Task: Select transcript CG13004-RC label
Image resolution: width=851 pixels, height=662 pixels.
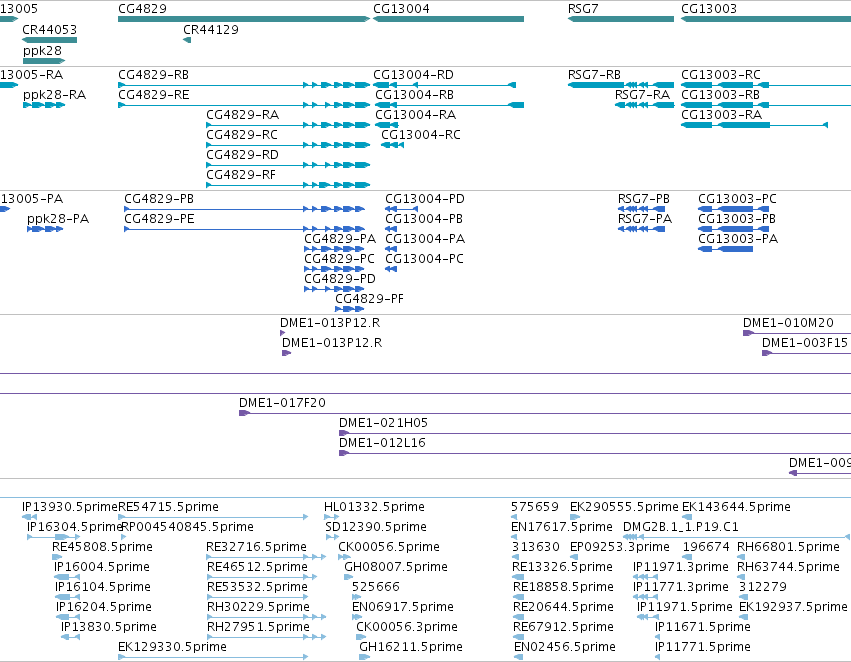Action: [x=421, y=135]
